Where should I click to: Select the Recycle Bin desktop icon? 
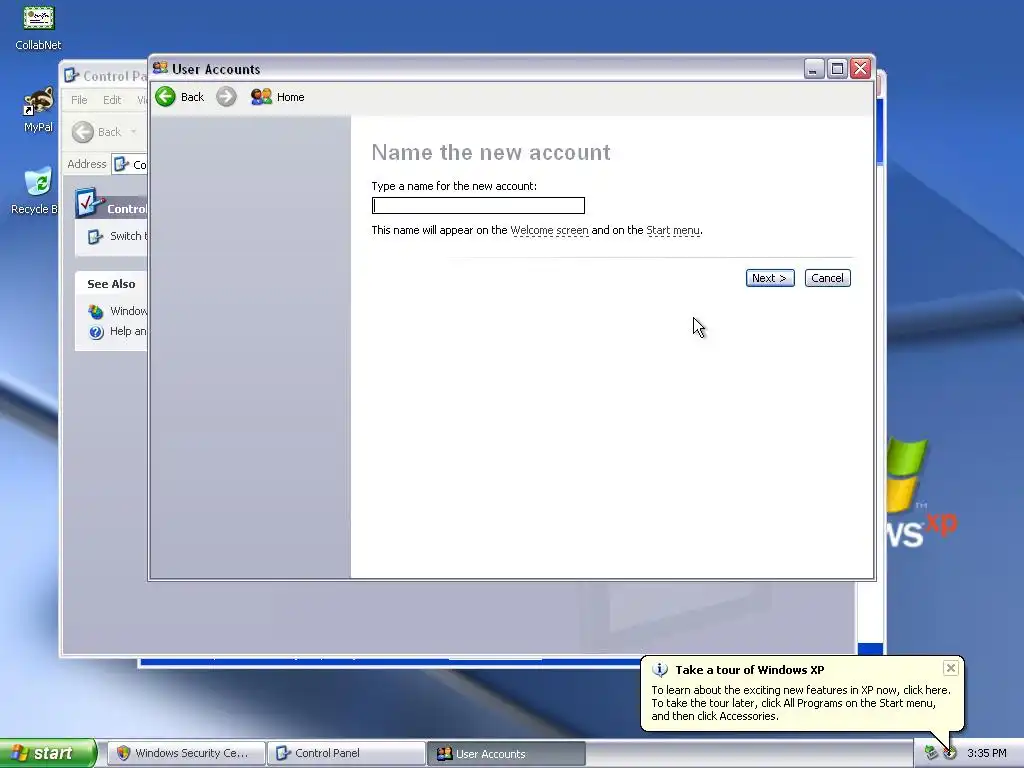pyautogui.click(x=35, y=190)
